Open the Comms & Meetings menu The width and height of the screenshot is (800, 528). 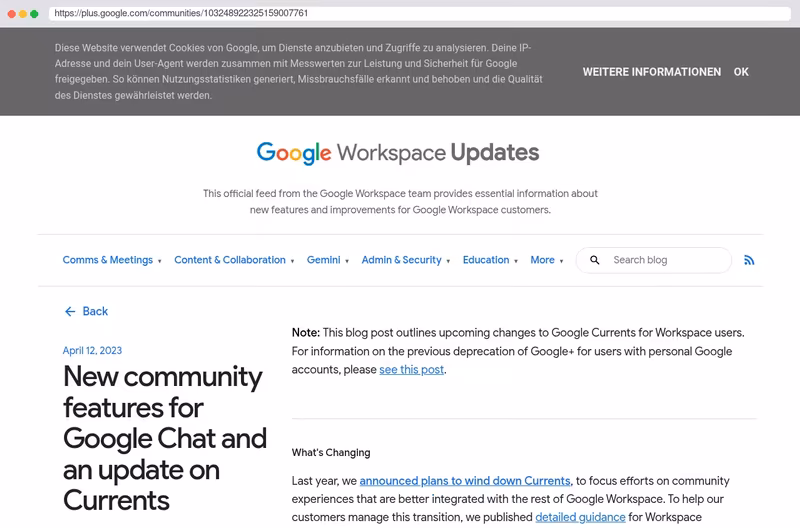tap(108, 260)
